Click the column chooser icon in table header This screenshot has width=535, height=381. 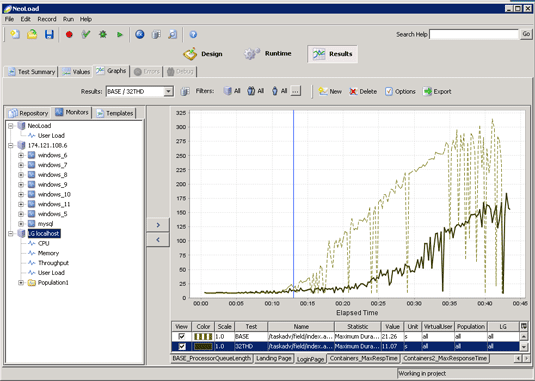pos(523,326)
